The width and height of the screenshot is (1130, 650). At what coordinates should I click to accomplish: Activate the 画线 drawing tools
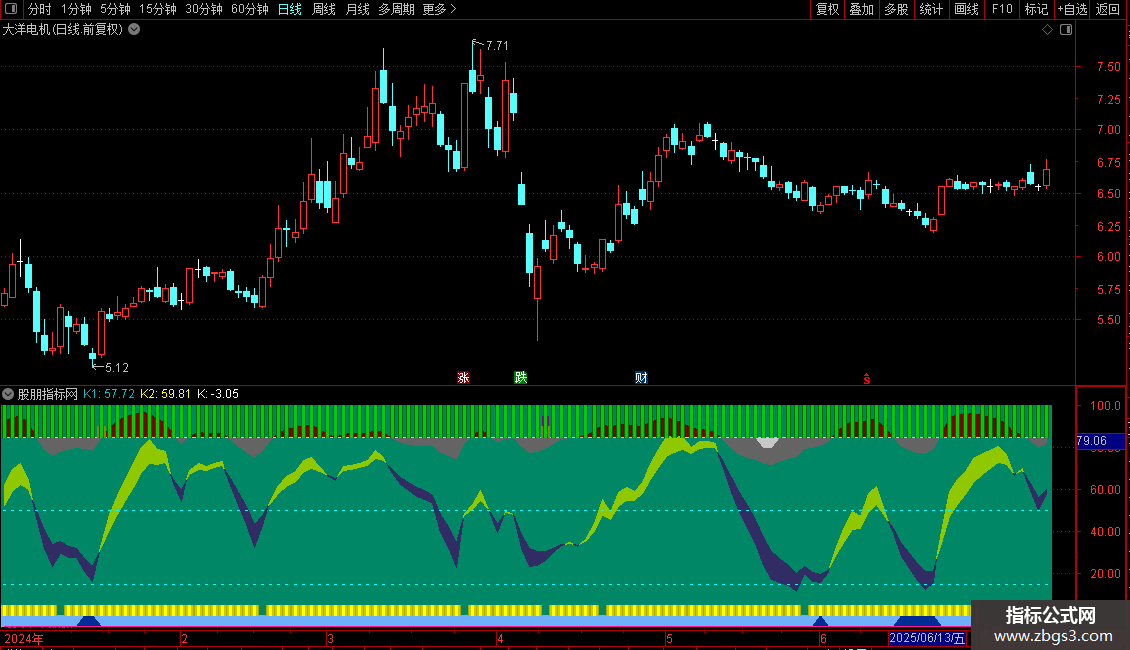coord(966,9)
